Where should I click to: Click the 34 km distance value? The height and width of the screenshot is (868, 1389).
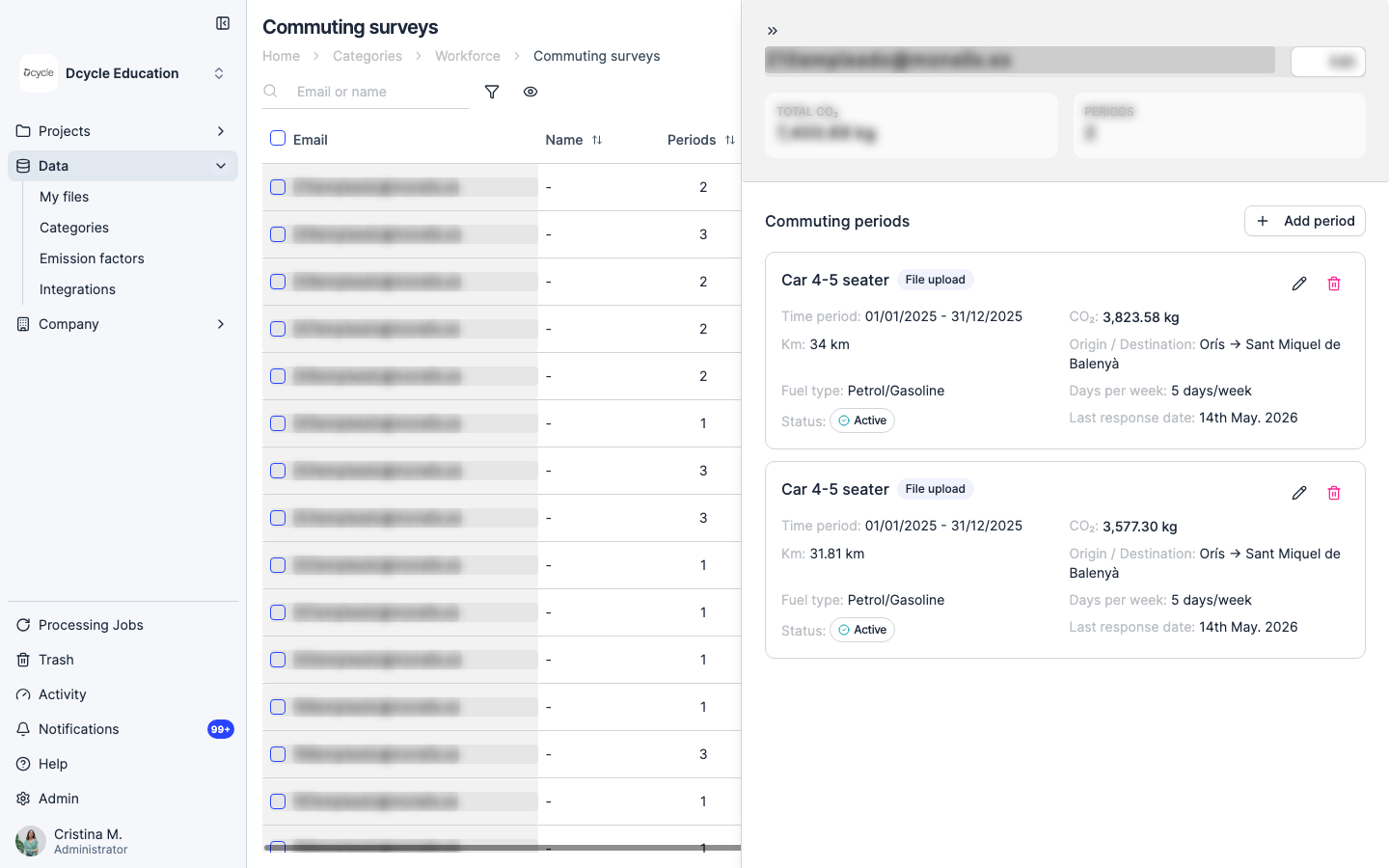(830, 344)
